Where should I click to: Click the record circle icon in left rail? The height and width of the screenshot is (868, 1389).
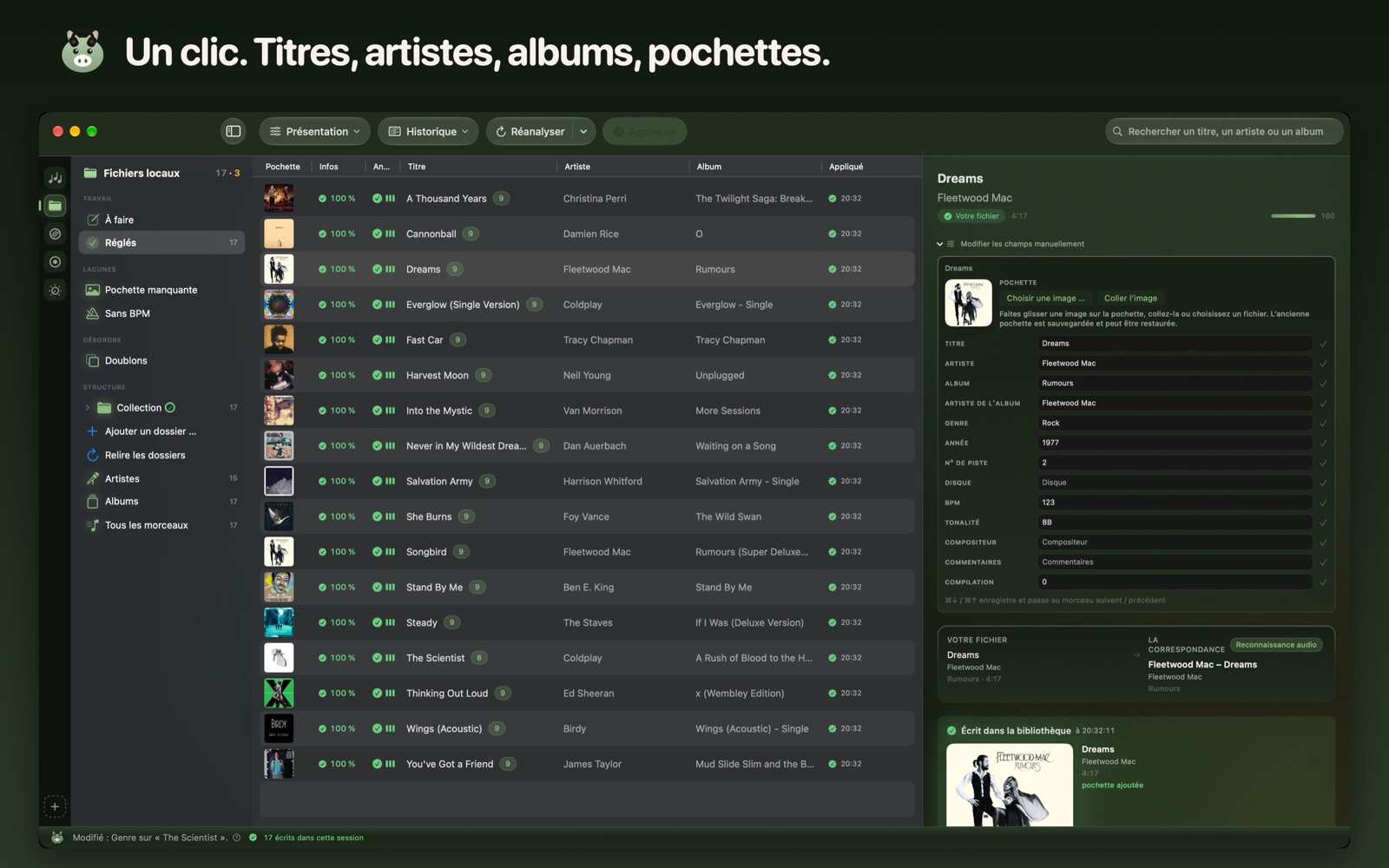tap(55, 261)
